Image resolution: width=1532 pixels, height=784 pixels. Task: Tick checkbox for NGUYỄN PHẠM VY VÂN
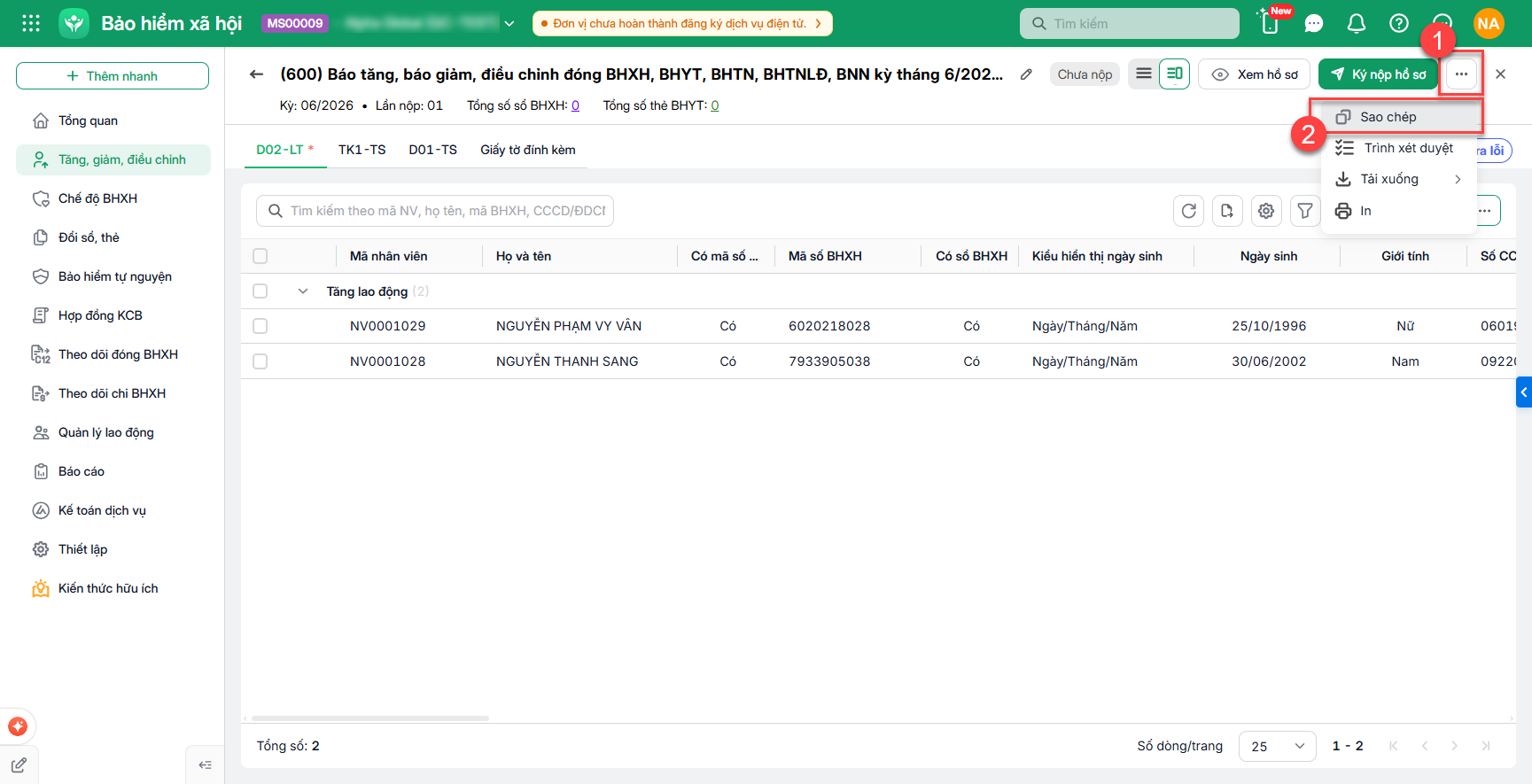[x=260, y=326]
